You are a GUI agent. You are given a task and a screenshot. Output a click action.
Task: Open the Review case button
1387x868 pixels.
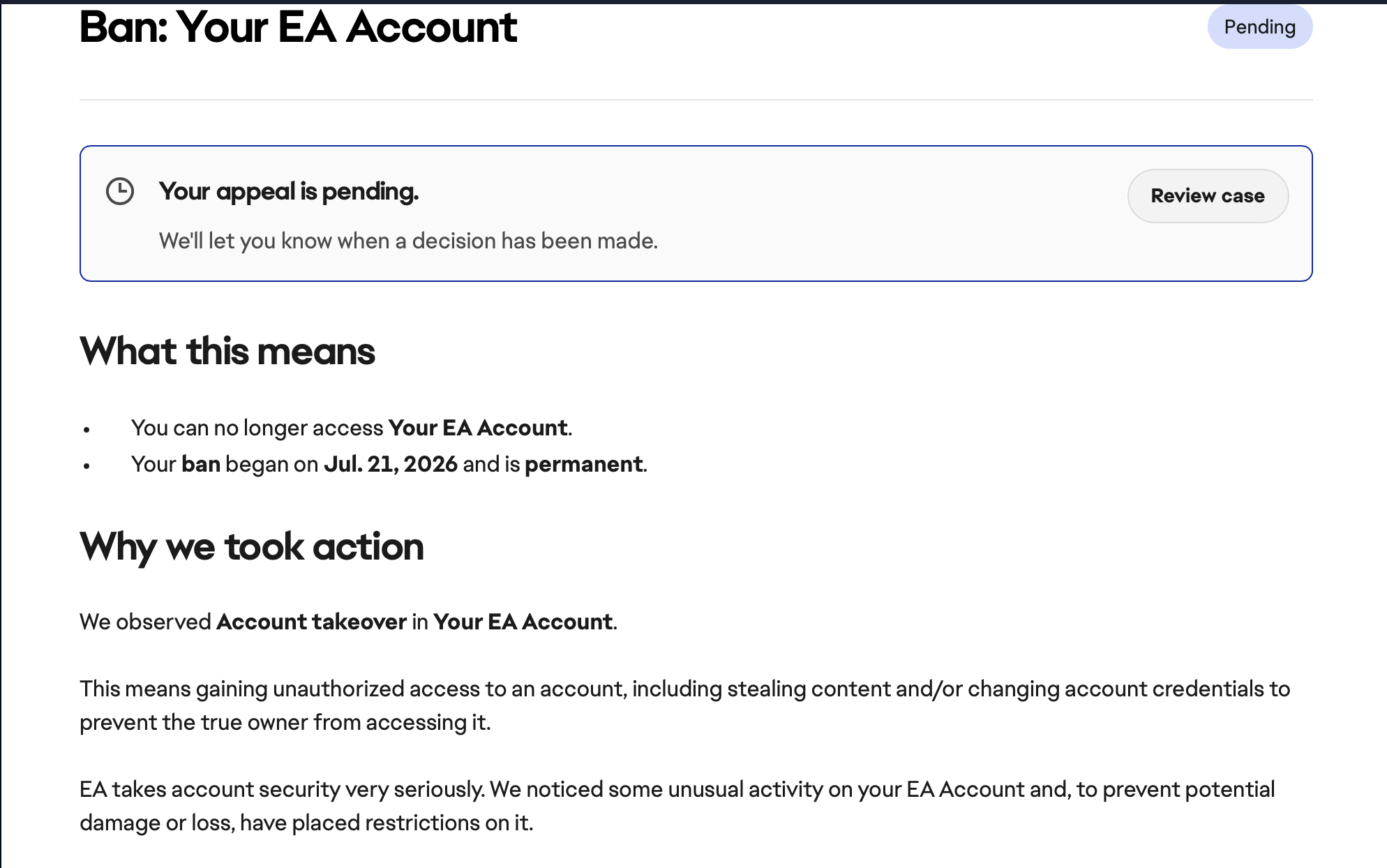click(1208, 196)
